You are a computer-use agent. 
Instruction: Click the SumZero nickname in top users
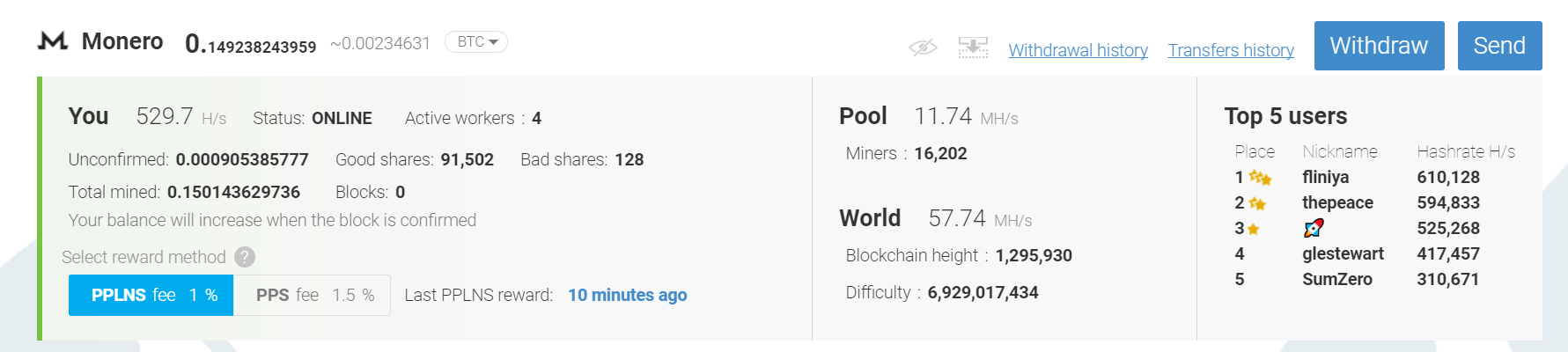1336,279
